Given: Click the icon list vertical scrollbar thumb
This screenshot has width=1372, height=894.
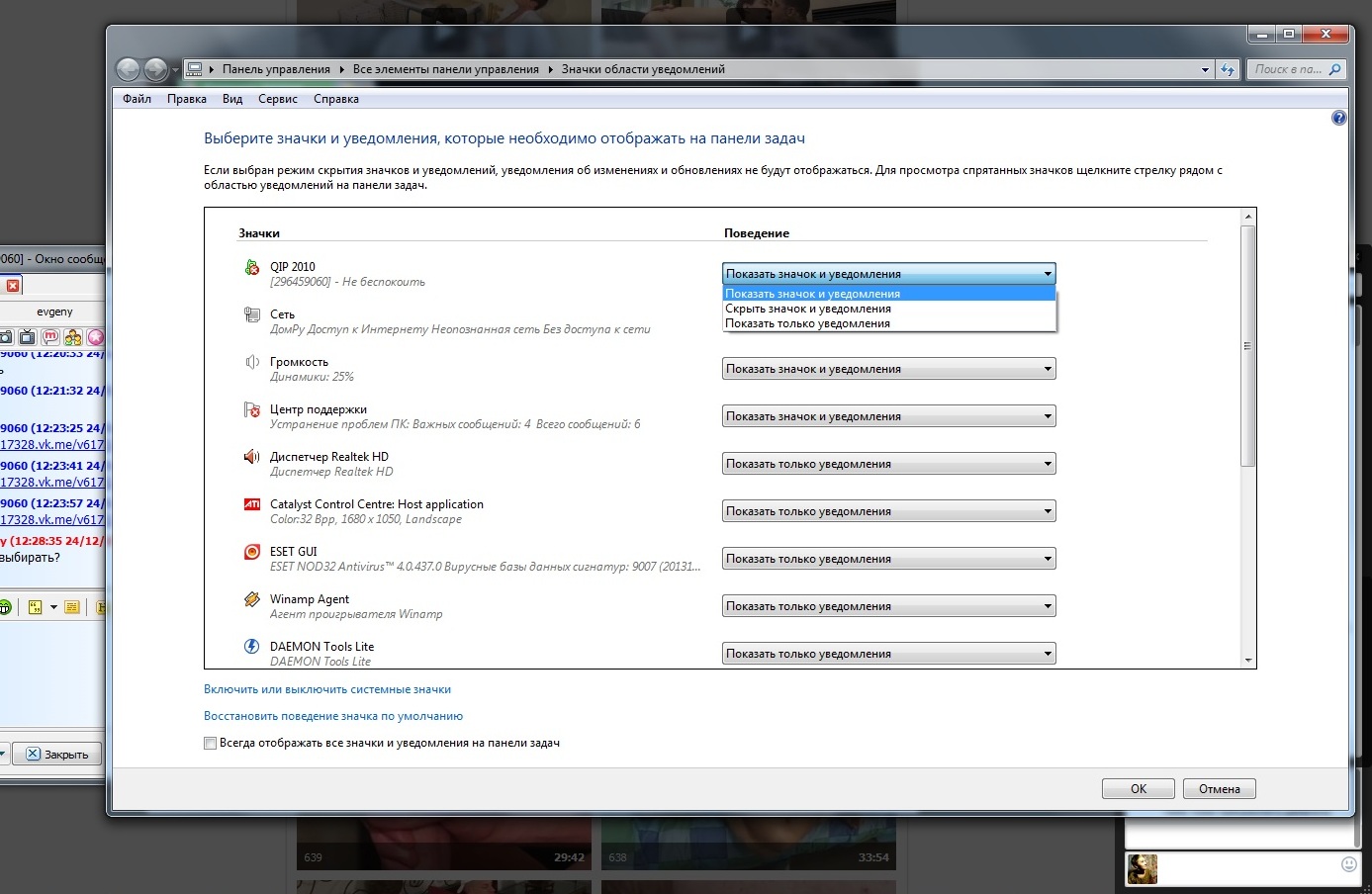Looking at the screenshot, I should click(x=1248, y=345).
